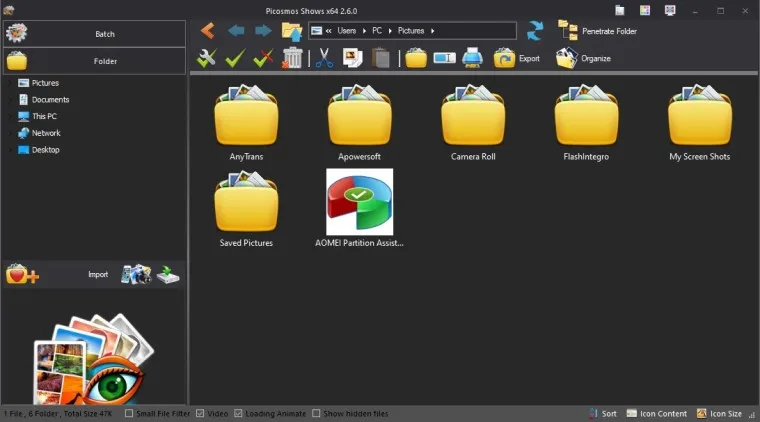Switch to the Batch panel

point(95,34)
